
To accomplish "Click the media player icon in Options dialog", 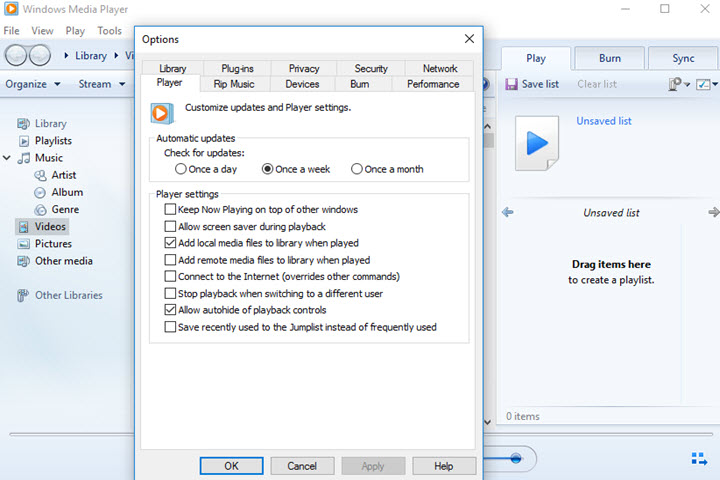I will pyautogui.click(x=161, y=113).
